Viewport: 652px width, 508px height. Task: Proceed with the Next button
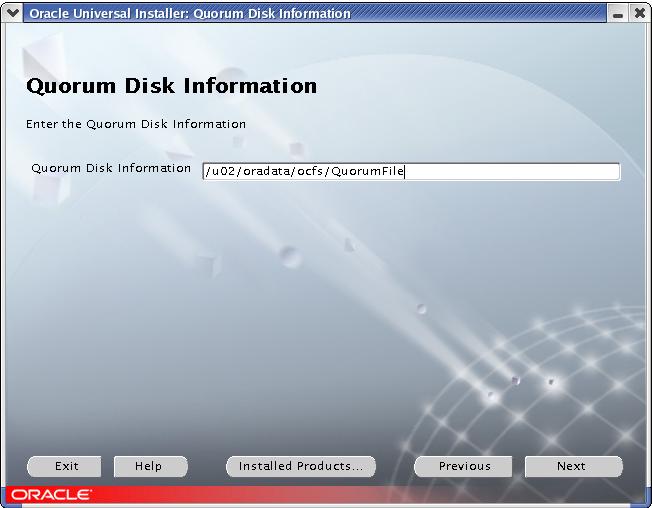pyautogui.click(x=573, y=466)
